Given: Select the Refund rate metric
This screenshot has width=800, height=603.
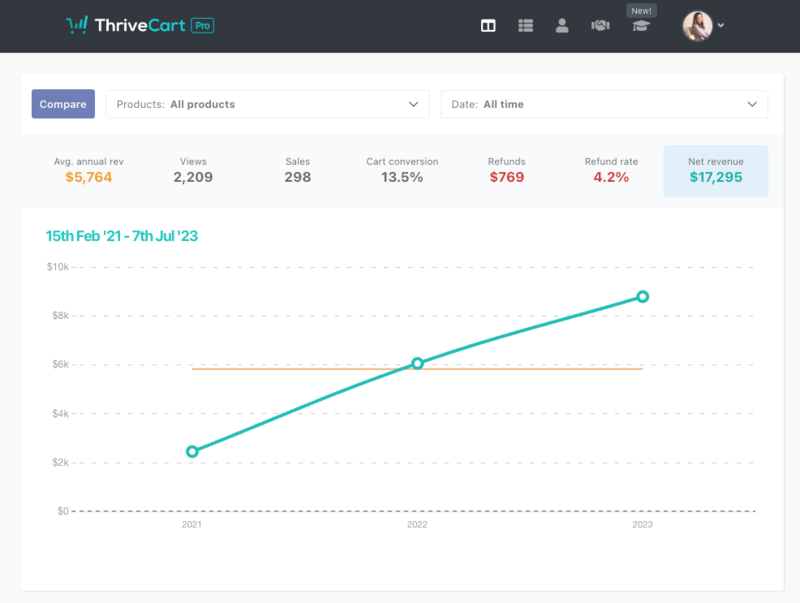Looking at the screenshot, I should (x=611, y=171).
